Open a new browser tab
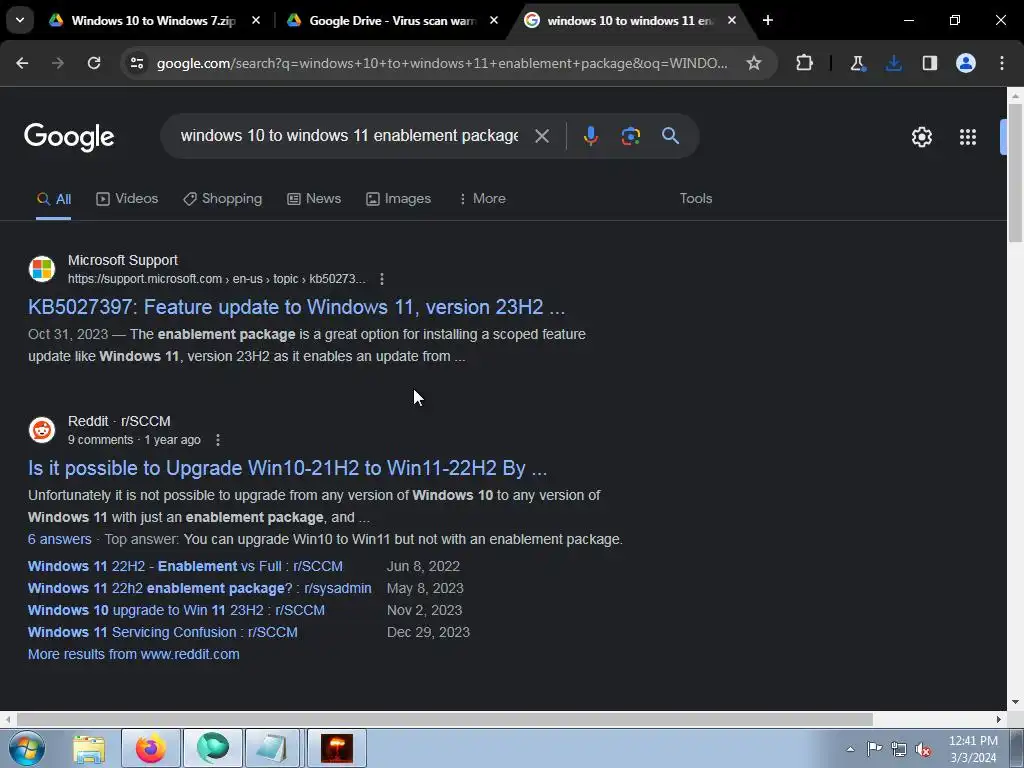This screenshot has width=1024, height=768. click(x=768, y=20)
